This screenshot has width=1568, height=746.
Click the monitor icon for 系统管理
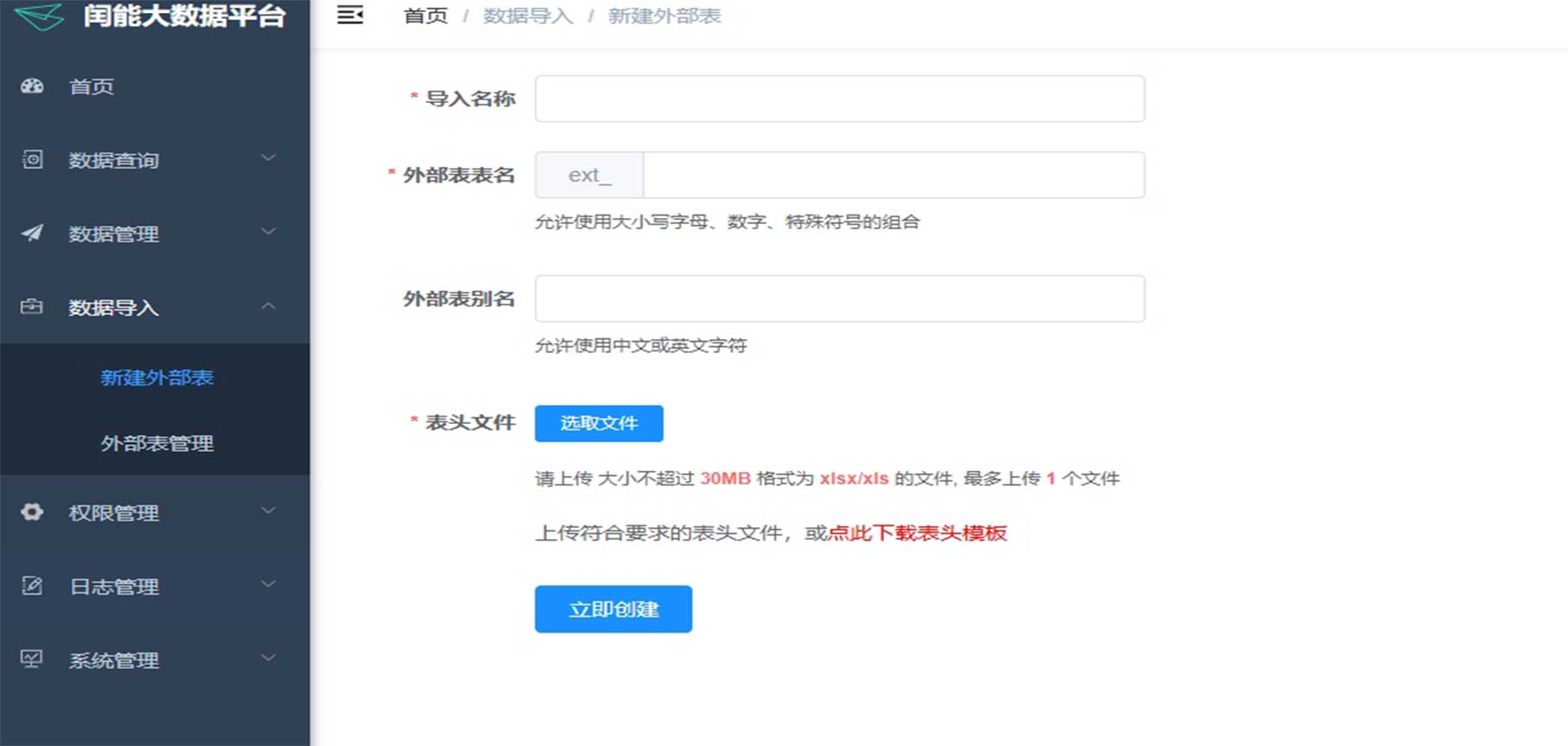pos(32,659)
